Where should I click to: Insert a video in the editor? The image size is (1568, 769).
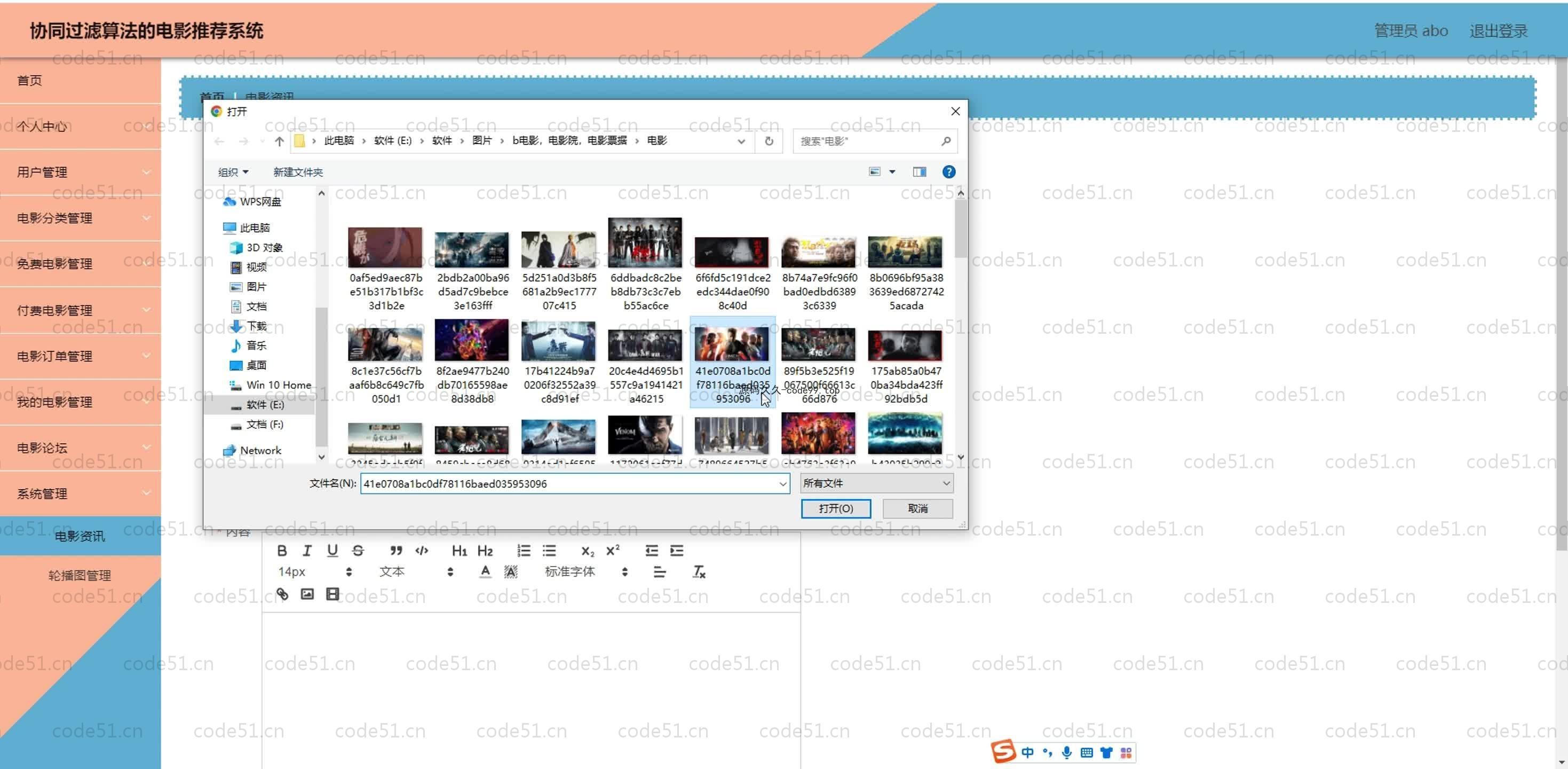(x=332, y=594)
